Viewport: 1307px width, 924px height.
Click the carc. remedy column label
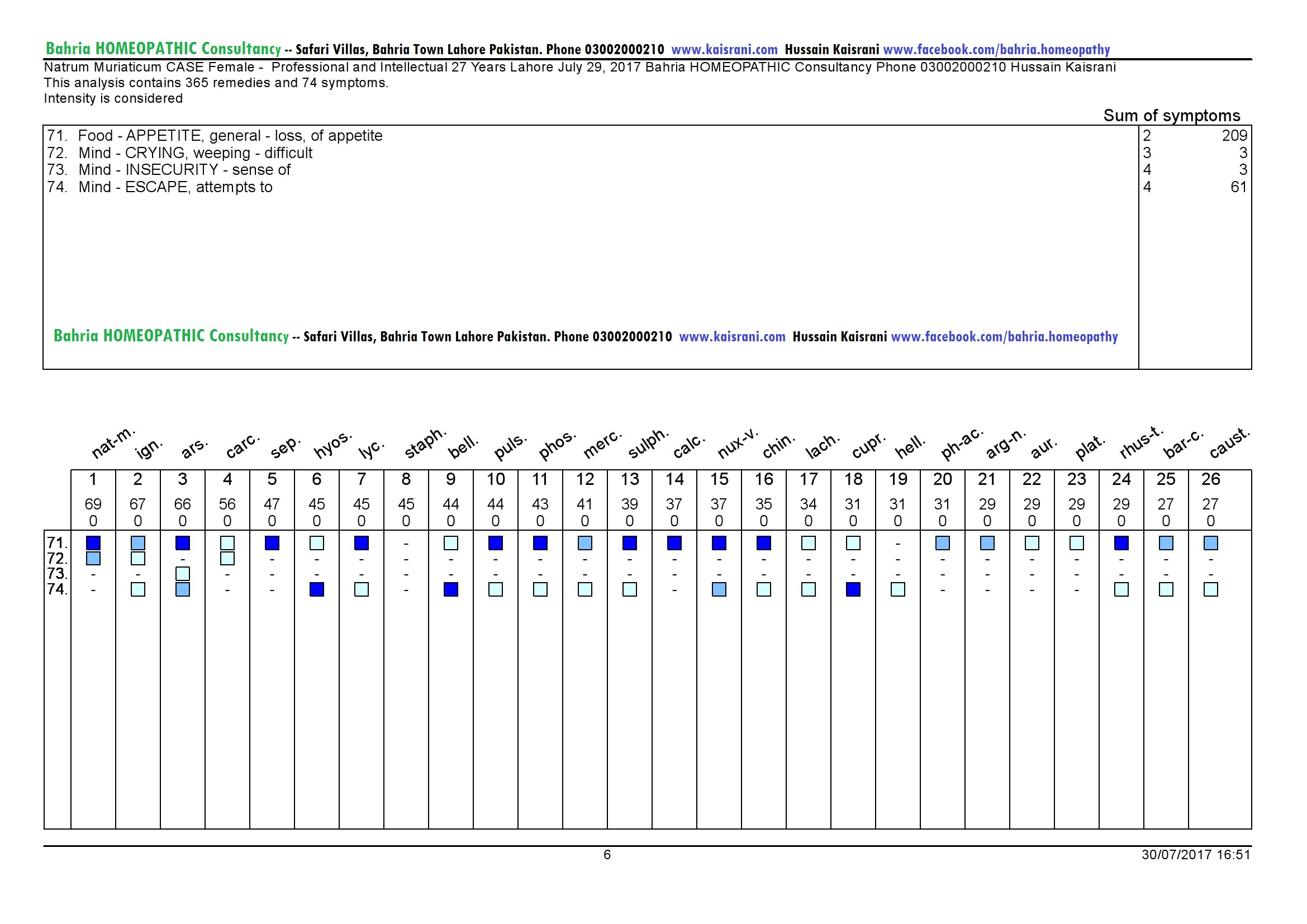[243, 445]
